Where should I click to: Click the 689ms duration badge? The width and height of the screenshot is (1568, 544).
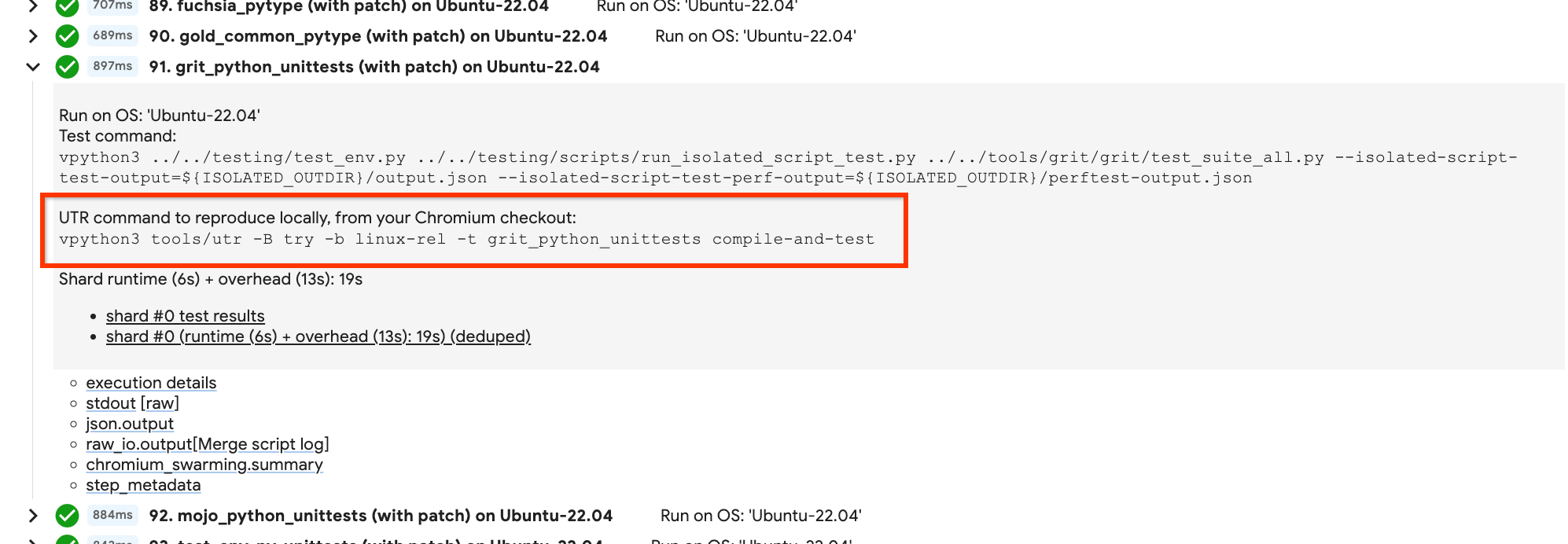click(x=112, y=35)
